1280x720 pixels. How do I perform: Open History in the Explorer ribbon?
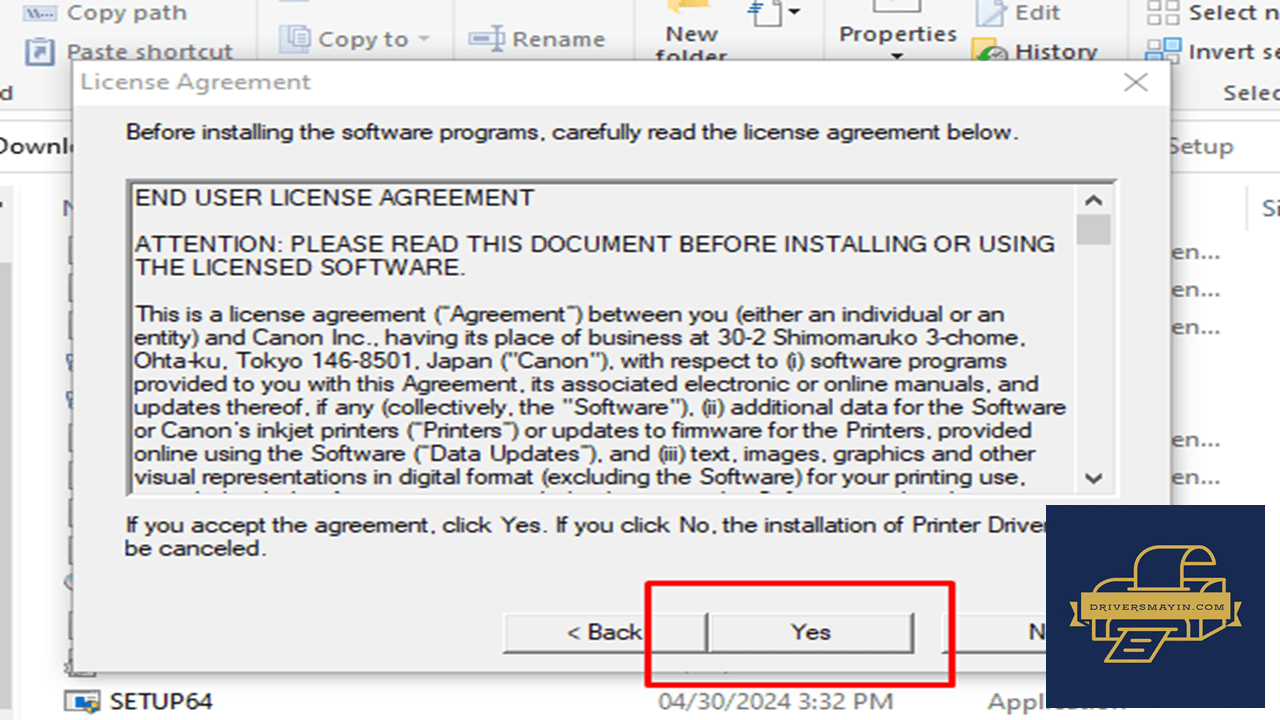point(1037,52)
